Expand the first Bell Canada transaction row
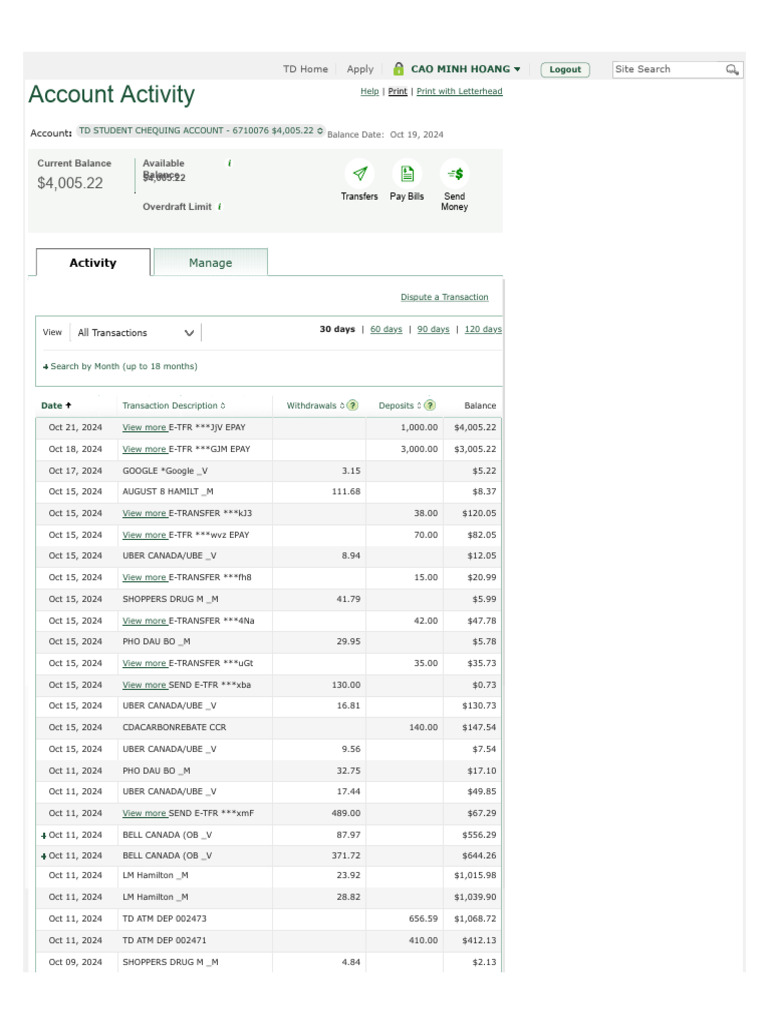The image size is (768, 1024). [x=44, y=835]
